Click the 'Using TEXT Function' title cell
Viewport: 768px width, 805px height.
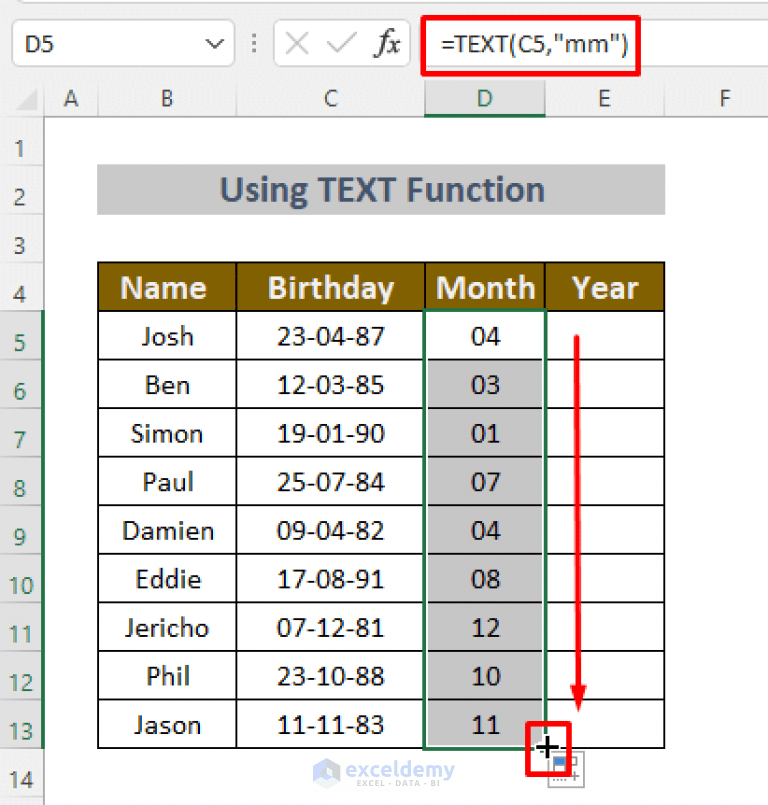pos(381,189)
